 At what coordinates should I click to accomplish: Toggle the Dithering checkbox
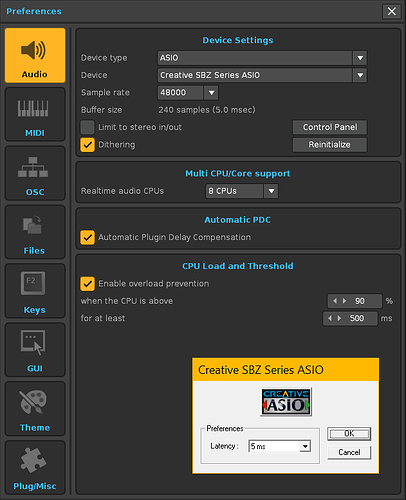pos(87,145)
